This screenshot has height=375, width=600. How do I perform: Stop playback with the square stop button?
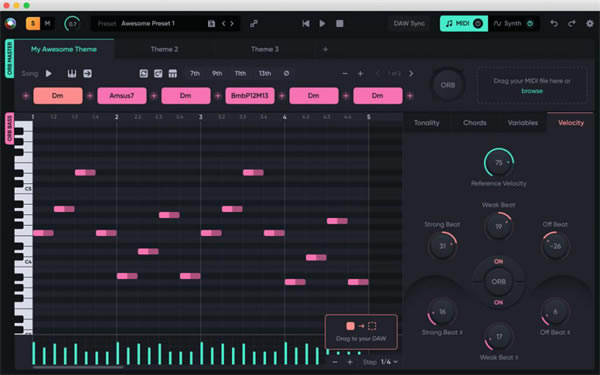click(x=339, y=24)
